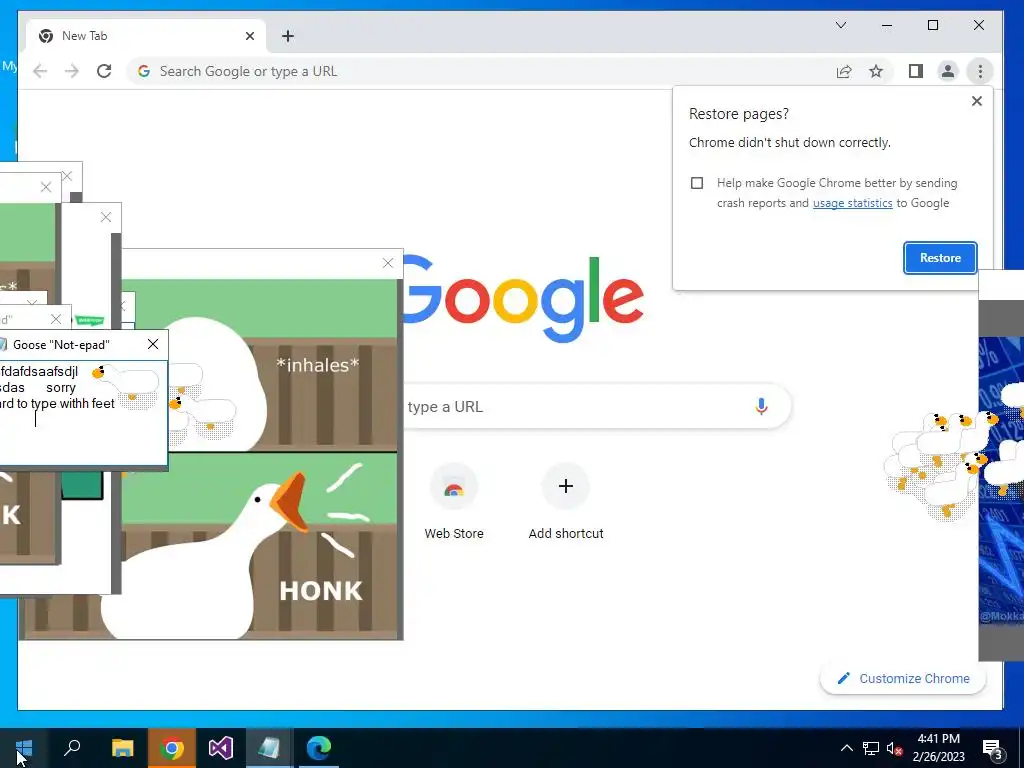Click the muted volume tray icon
The width and height of the screenshot is (1024, 768).
[x=894, y=748]
